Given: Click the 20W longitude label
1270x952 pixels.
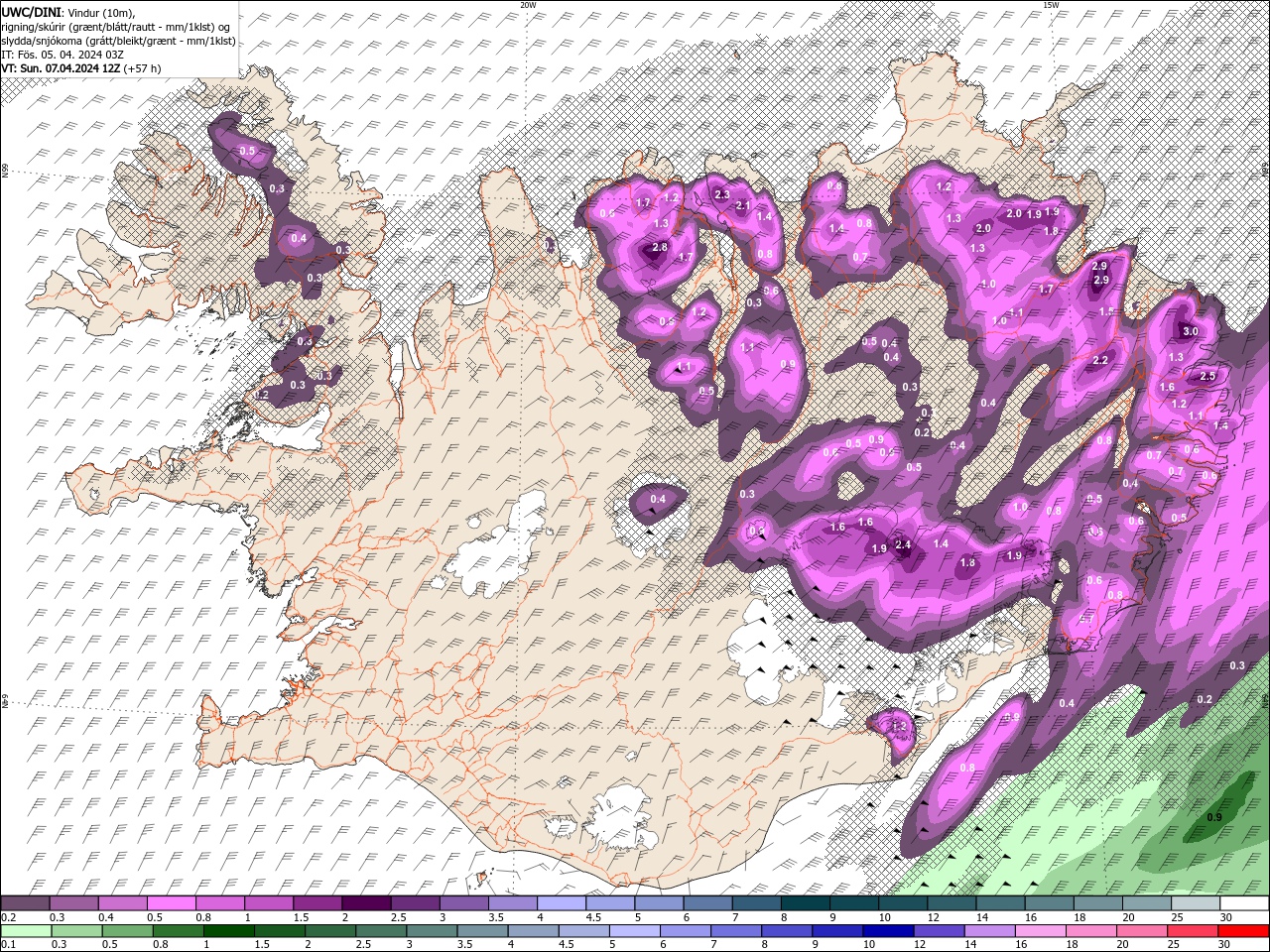Looking at the screenshot, I should point(528,5).
